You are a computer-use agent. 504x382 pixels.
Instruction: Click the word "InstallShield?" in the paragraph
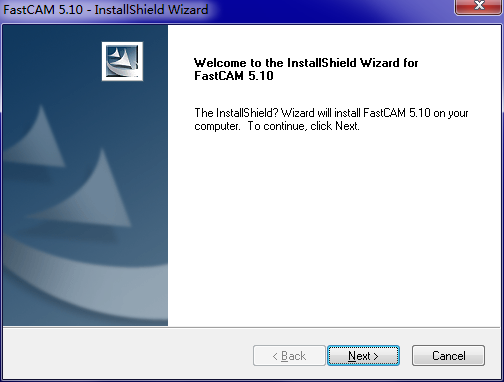[247, 113]
